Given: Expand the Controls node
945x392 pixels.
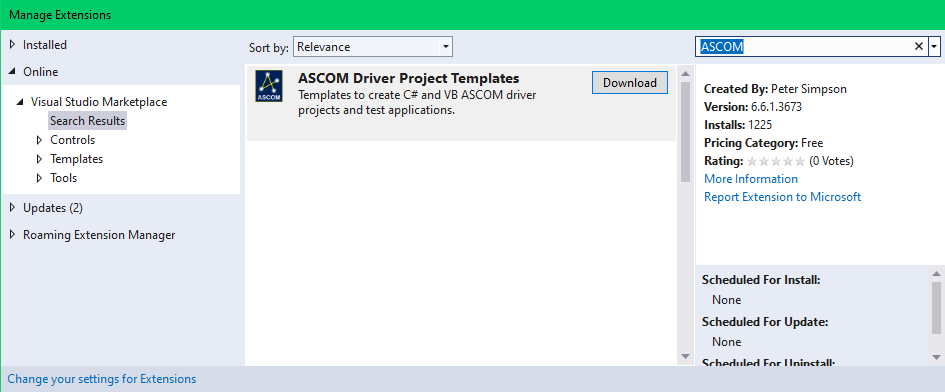Looking at the screenshot, I should [x=40, y=140].
